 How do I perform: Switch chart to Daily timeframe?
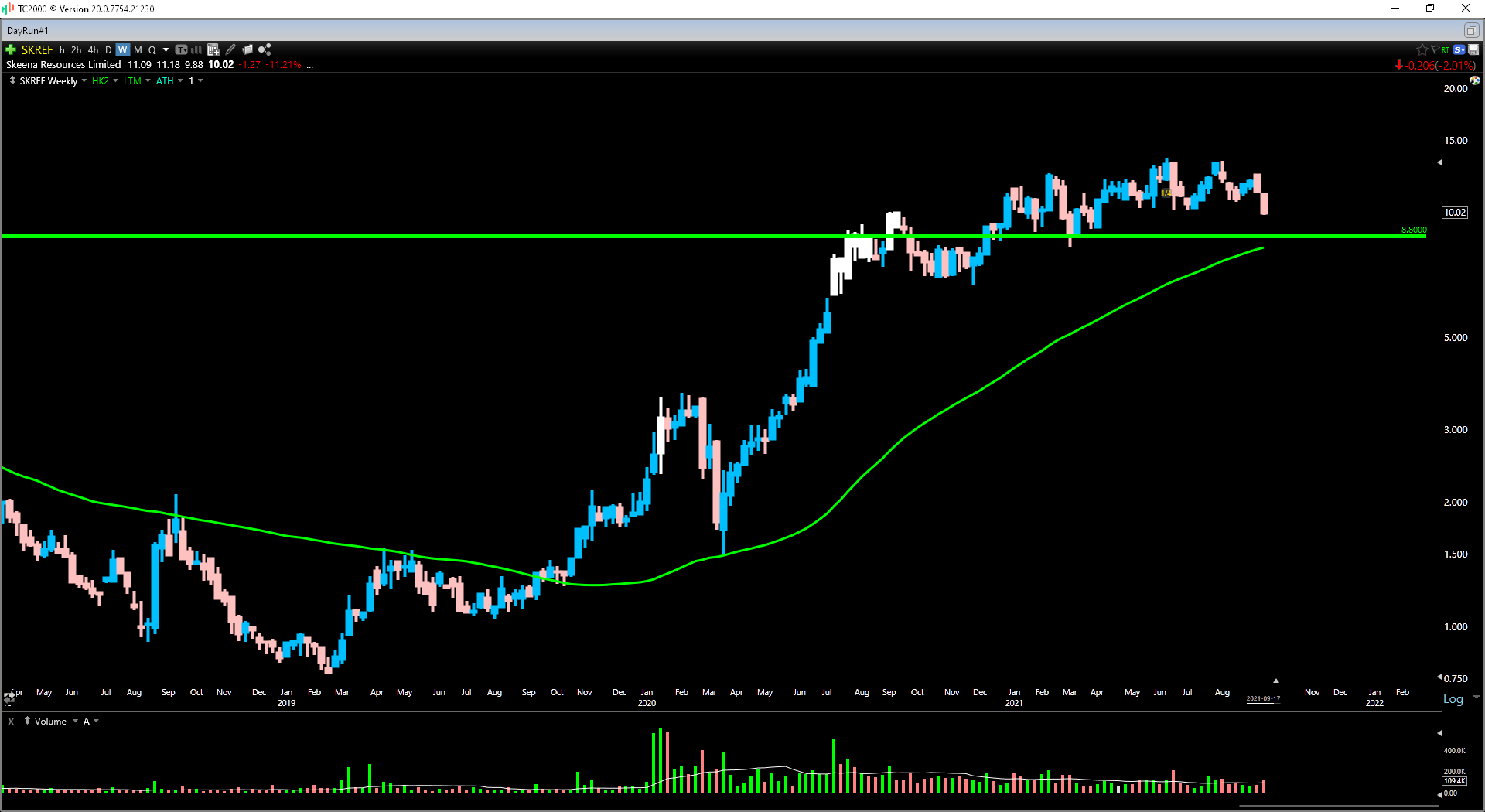coord(108,49)
